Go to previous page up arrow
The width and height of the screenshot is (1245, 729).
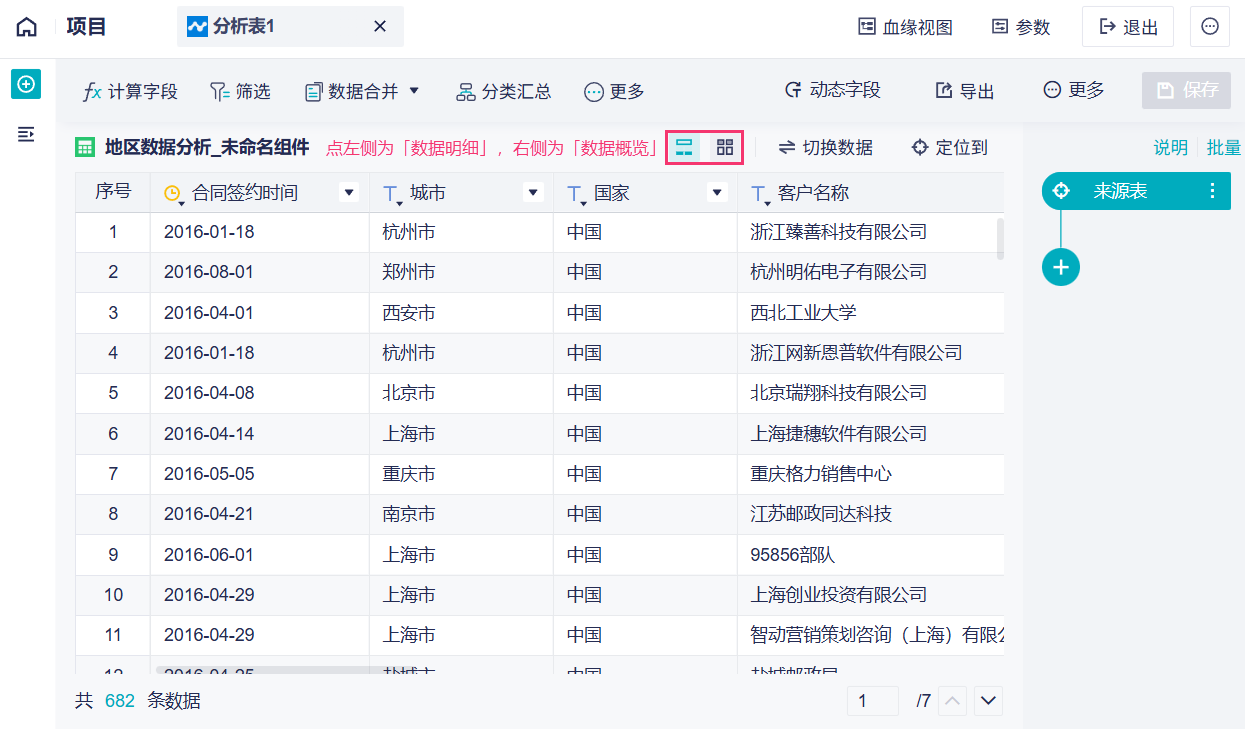(x=953, y=701)
